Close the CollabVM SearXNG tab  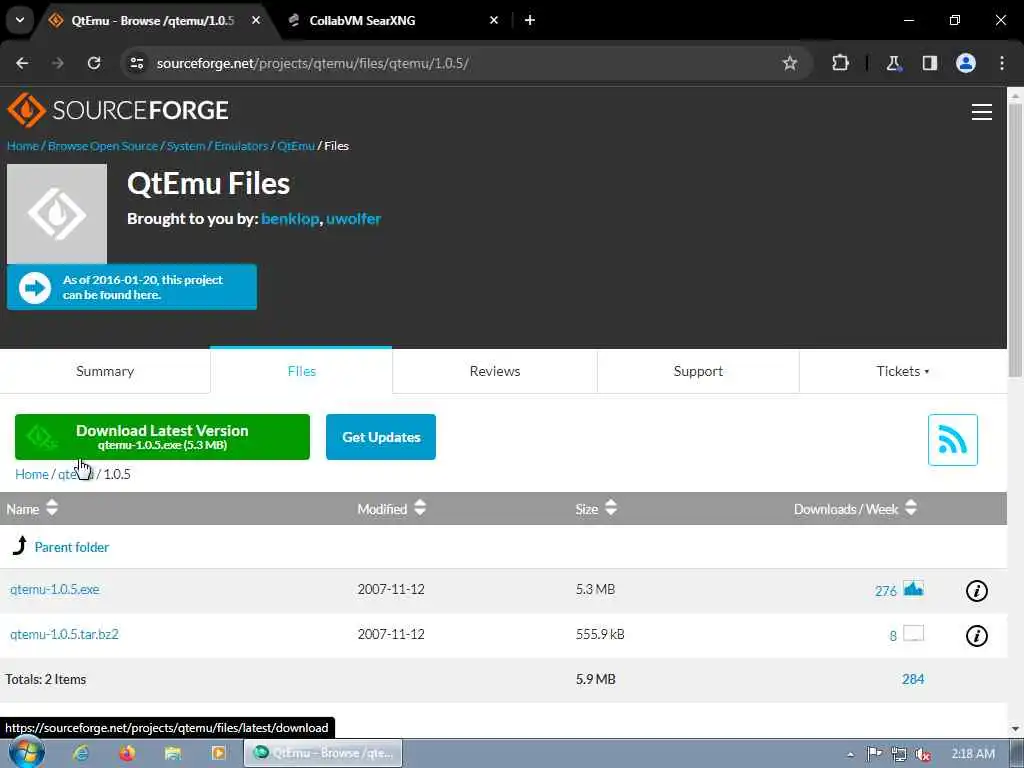tap(494, 20)
